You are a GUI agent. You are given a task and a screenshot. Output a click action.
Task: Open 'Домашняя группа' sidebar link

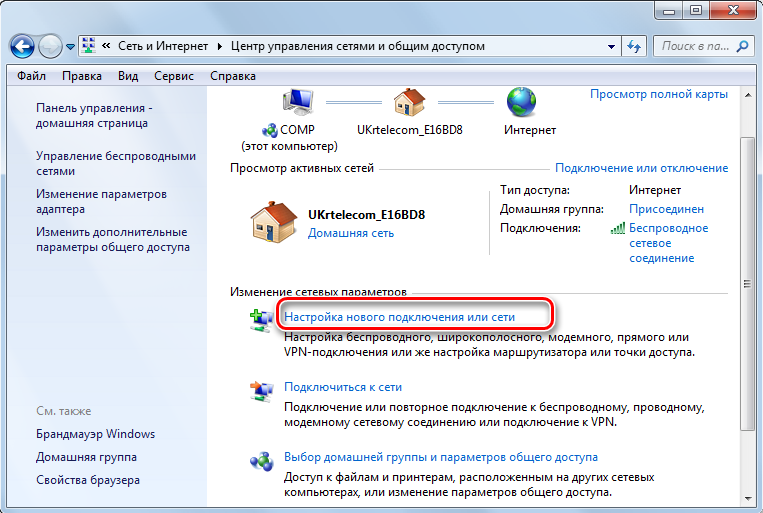click(x=86, y=457)
